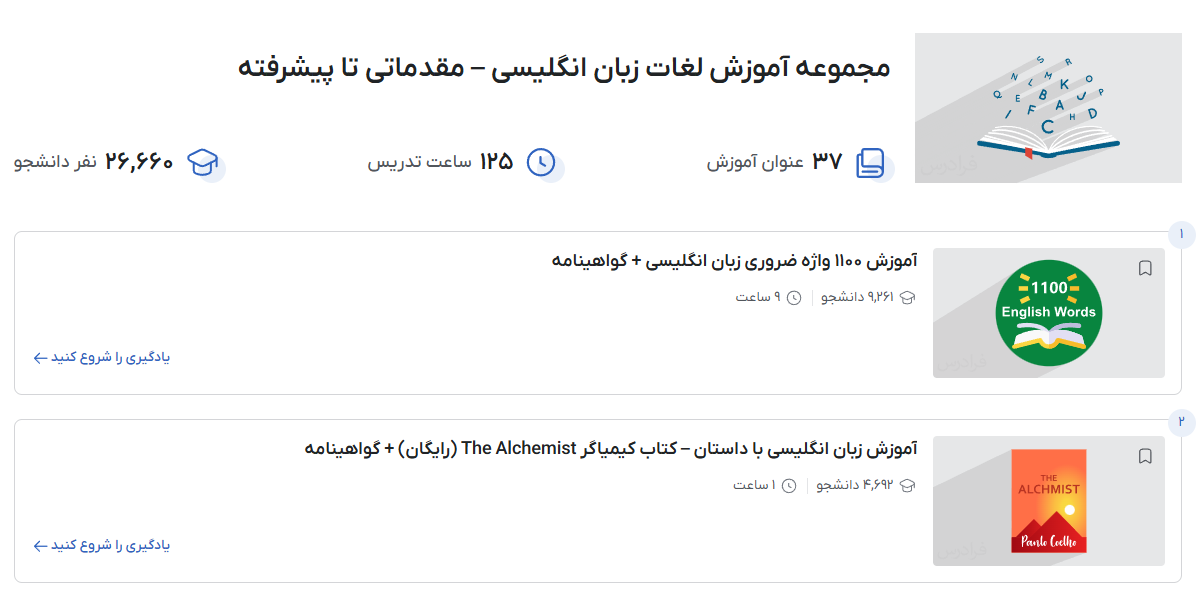1196x589 pixels.
Task: Click the clock icon beside 125 teaching hours
Action: (541, 162)
